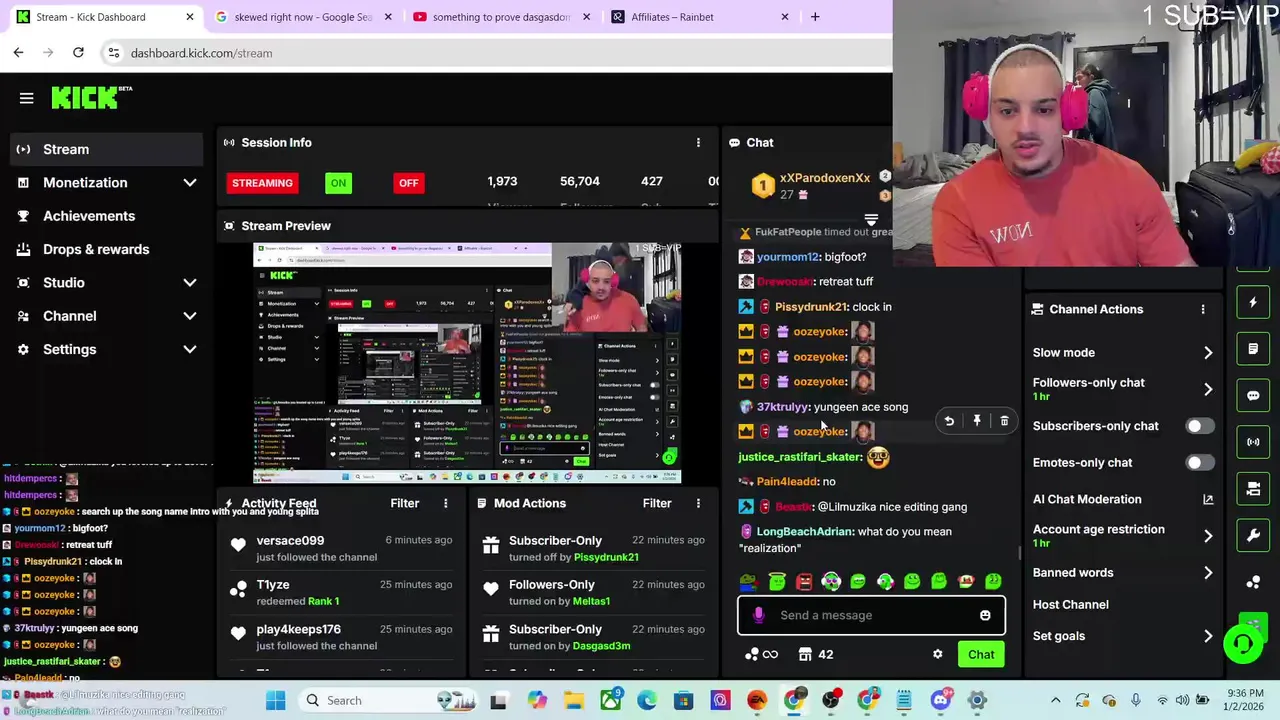The image size is (1280, 720).
Task: Select the red angry emote in quick row
Action: pyautogui.click(x=804, y=581)
